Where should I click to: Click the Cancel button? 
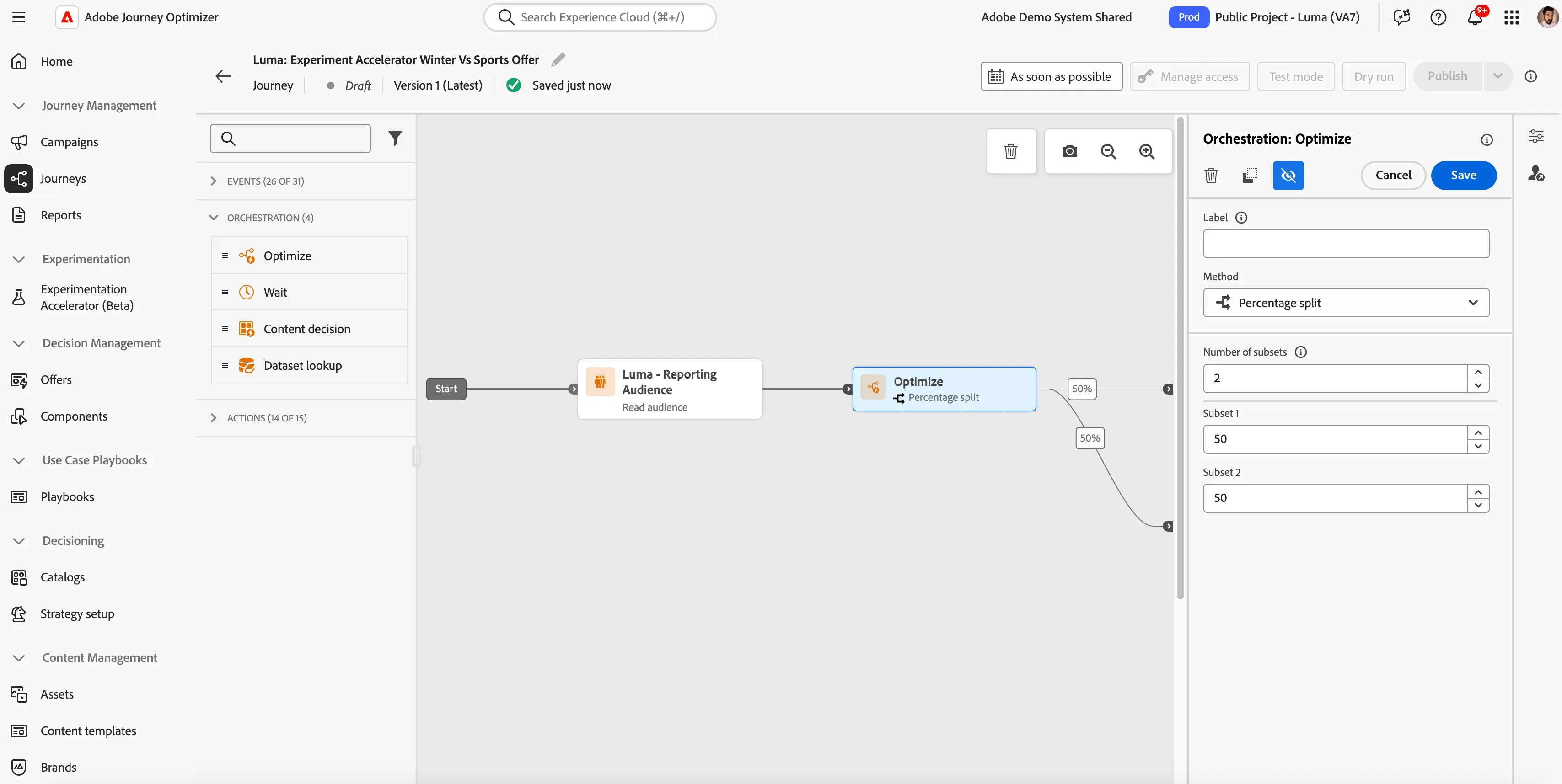click(x=1393, y=175)
